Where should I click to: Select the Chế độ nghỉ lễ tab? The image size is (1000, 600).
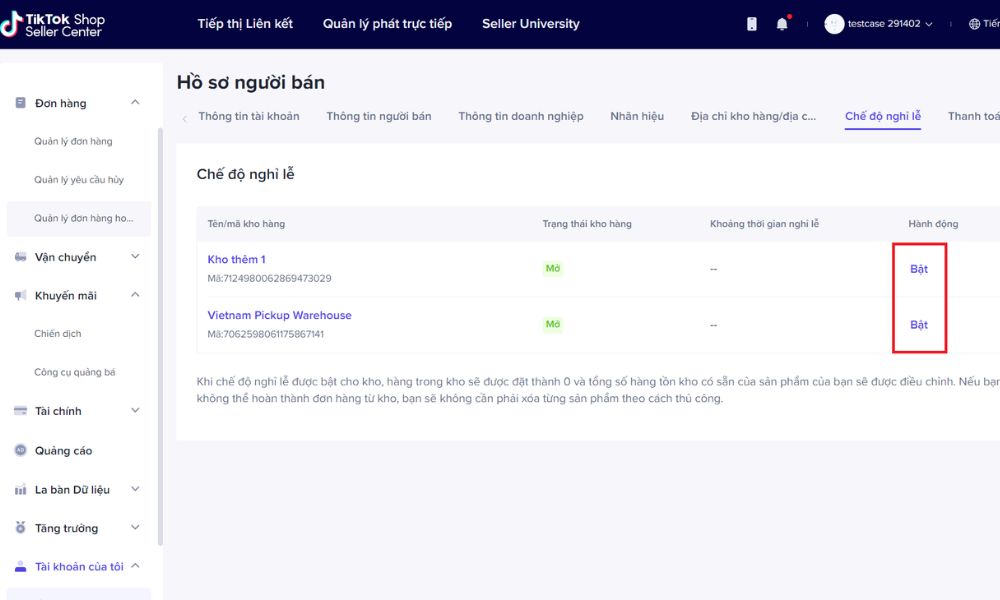[883, 117]
